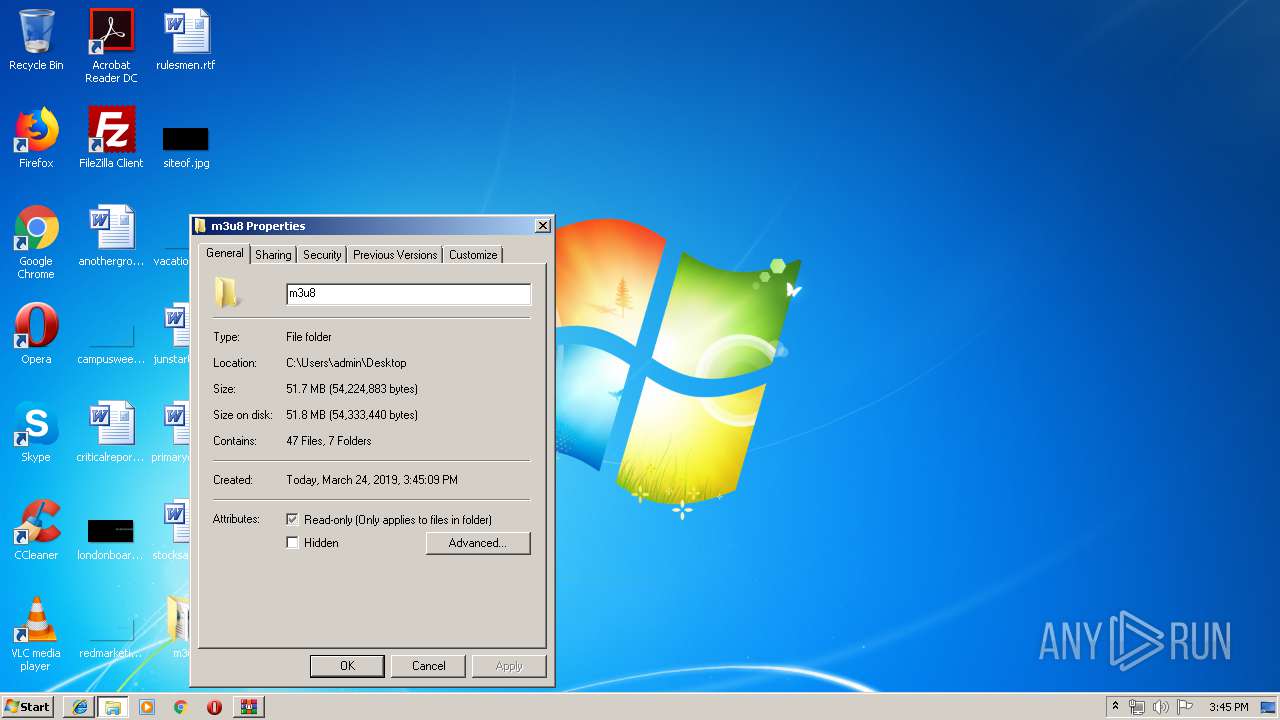Open the volume speaker tray icon
Screen dimensions: 1280x720
[x=1160, y=707]
